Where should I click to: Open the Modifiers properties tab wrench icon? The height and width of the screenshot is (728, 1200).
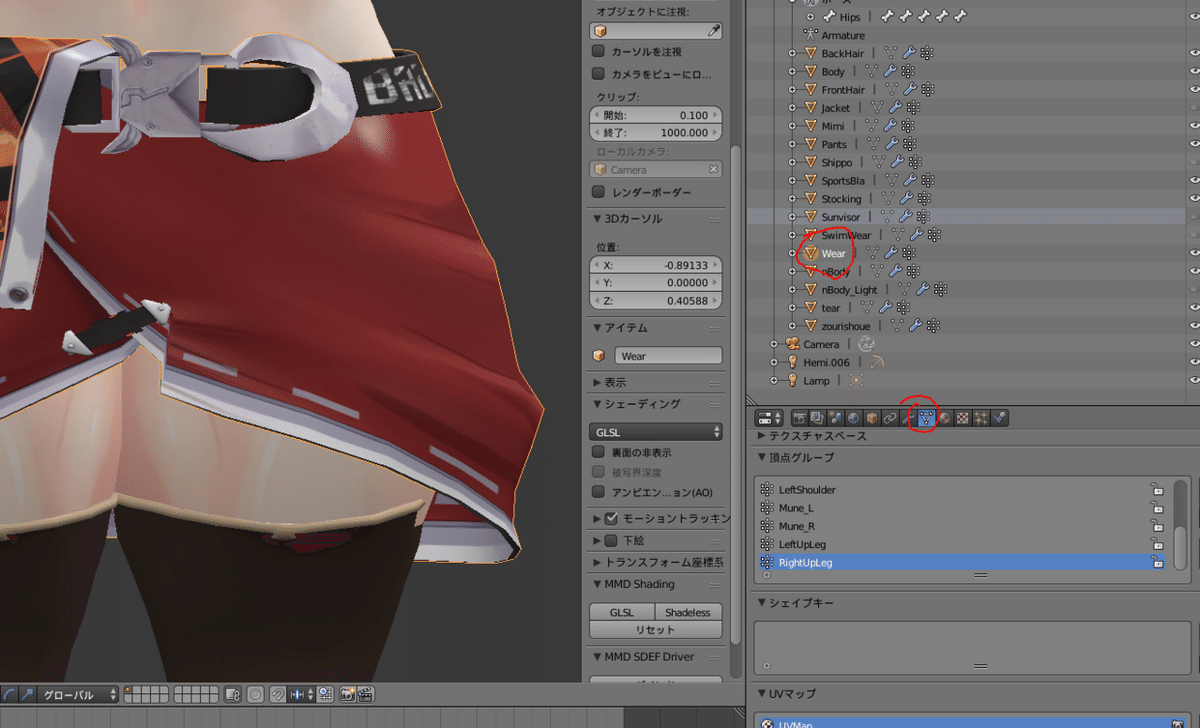pos(909,418)
